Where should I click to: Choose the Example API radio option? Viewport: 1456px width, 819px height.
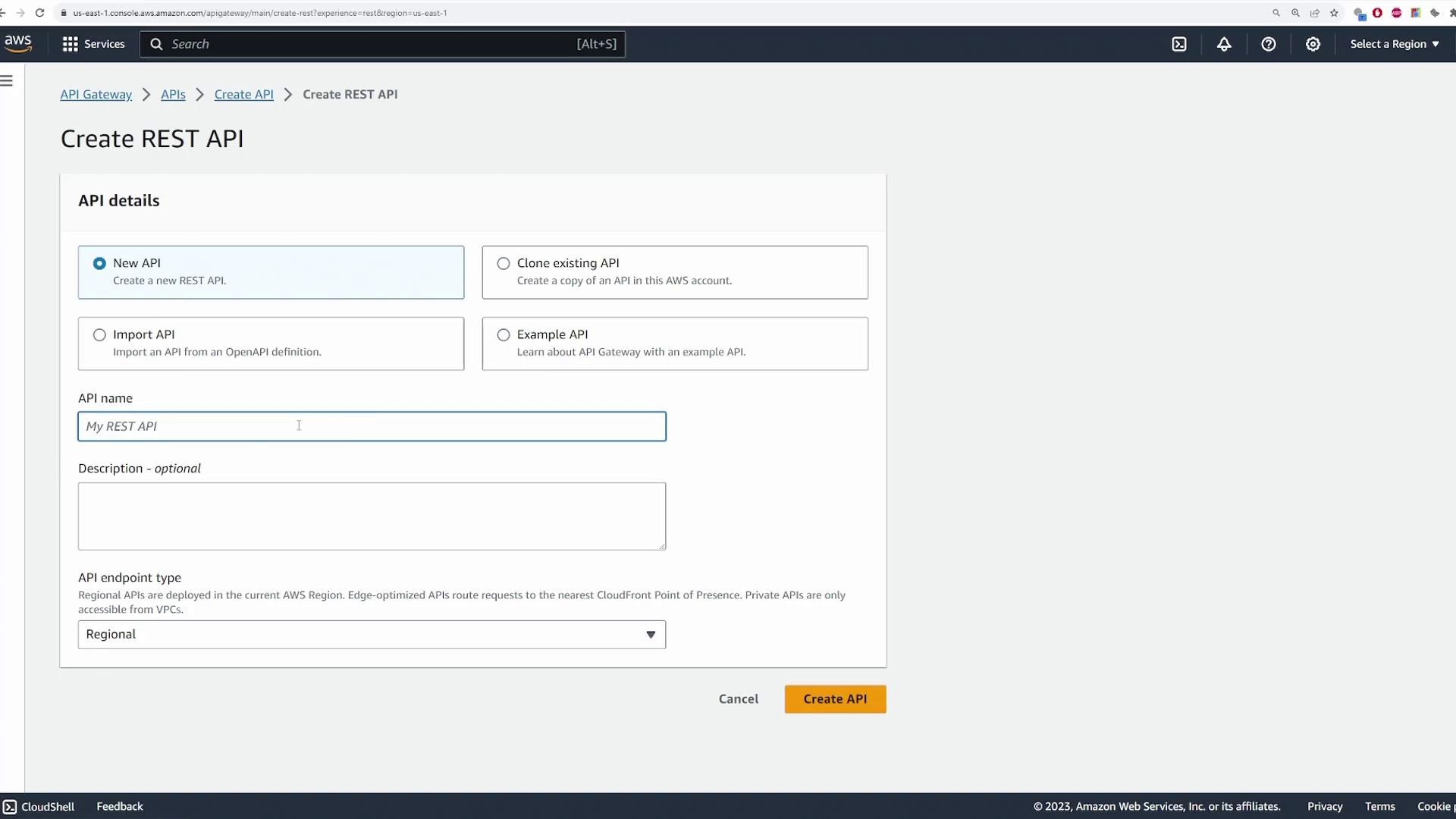tap(504, 334)
